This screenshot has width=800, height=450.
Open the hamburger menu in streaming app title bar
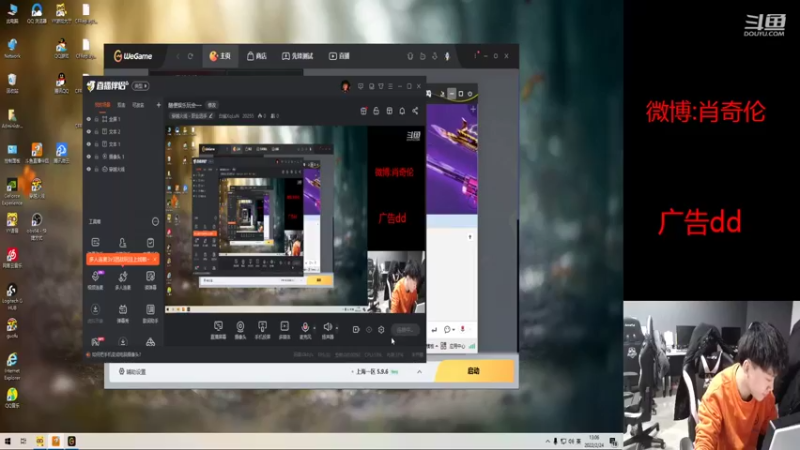click(391, 86)
